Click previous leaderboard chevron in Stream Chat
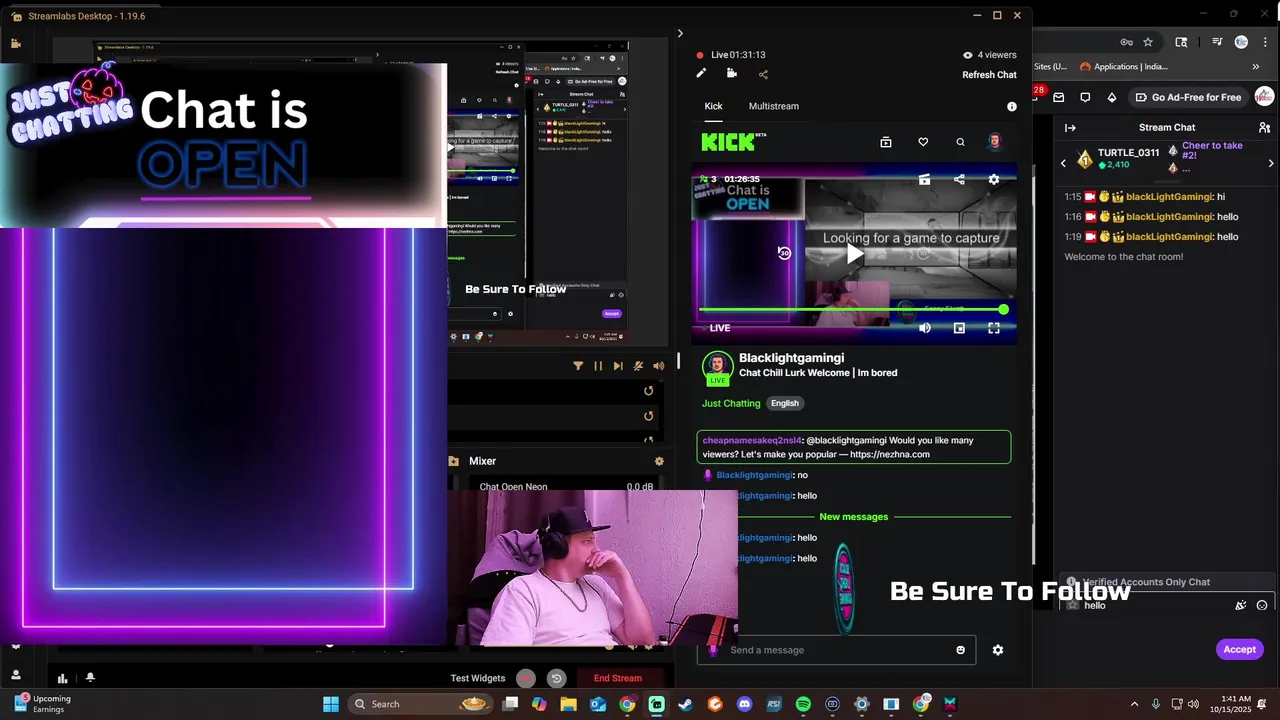This screenshot has height=720, width=1280. click(x=1063, y=163)
